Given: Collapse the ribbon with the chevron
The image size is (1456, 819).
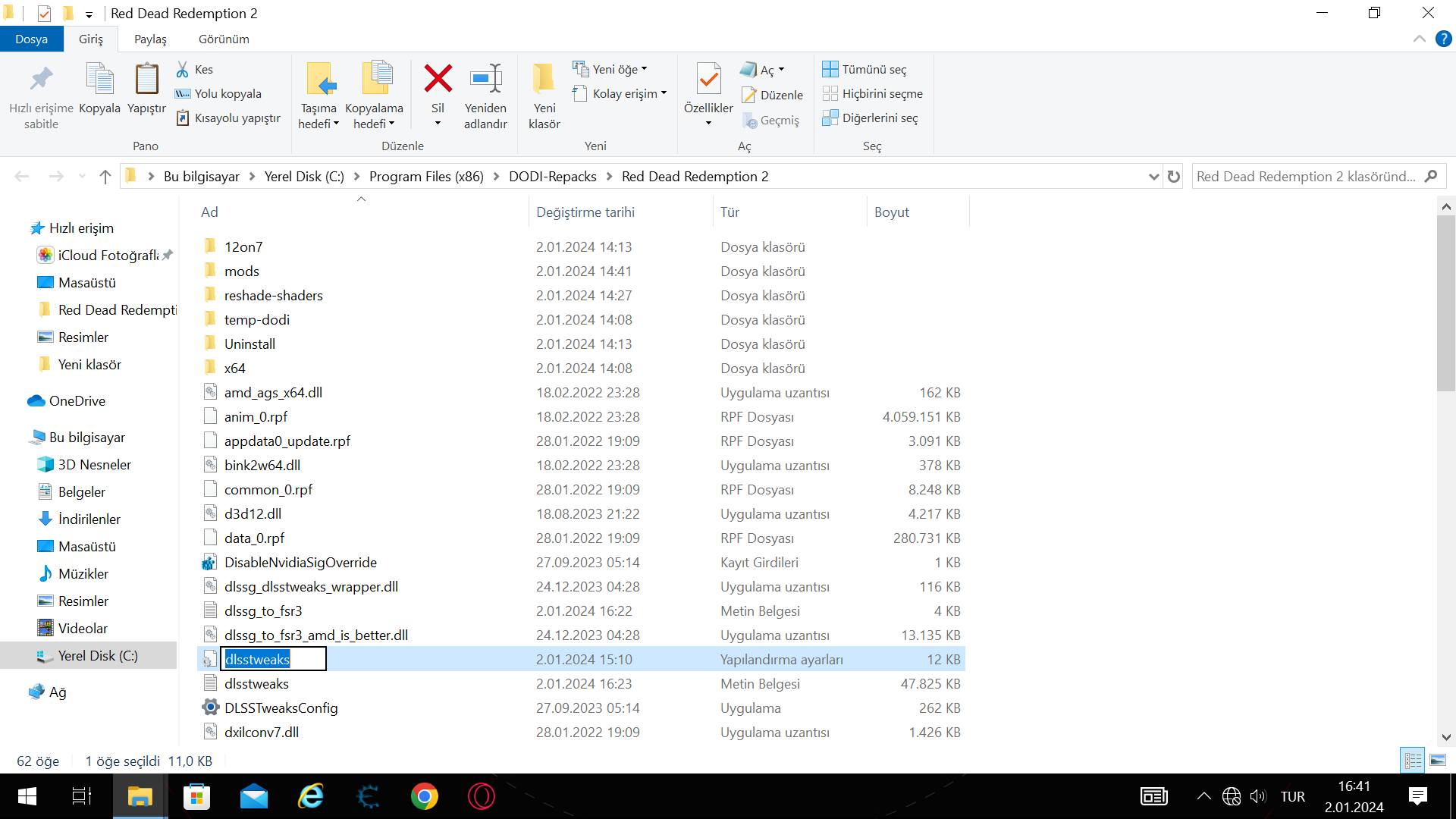Looking at the screenshot, I should [1420, 39].
